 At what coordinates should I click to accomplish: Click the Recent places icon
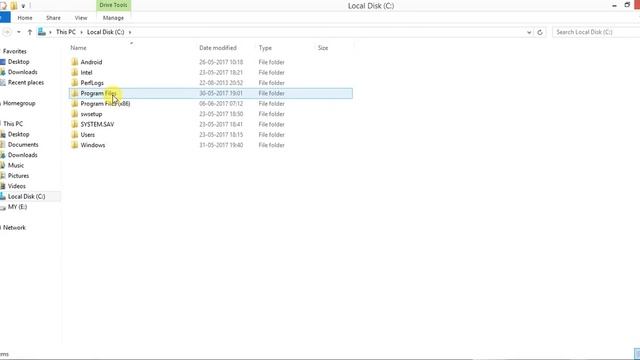click(x=3, y=83)
